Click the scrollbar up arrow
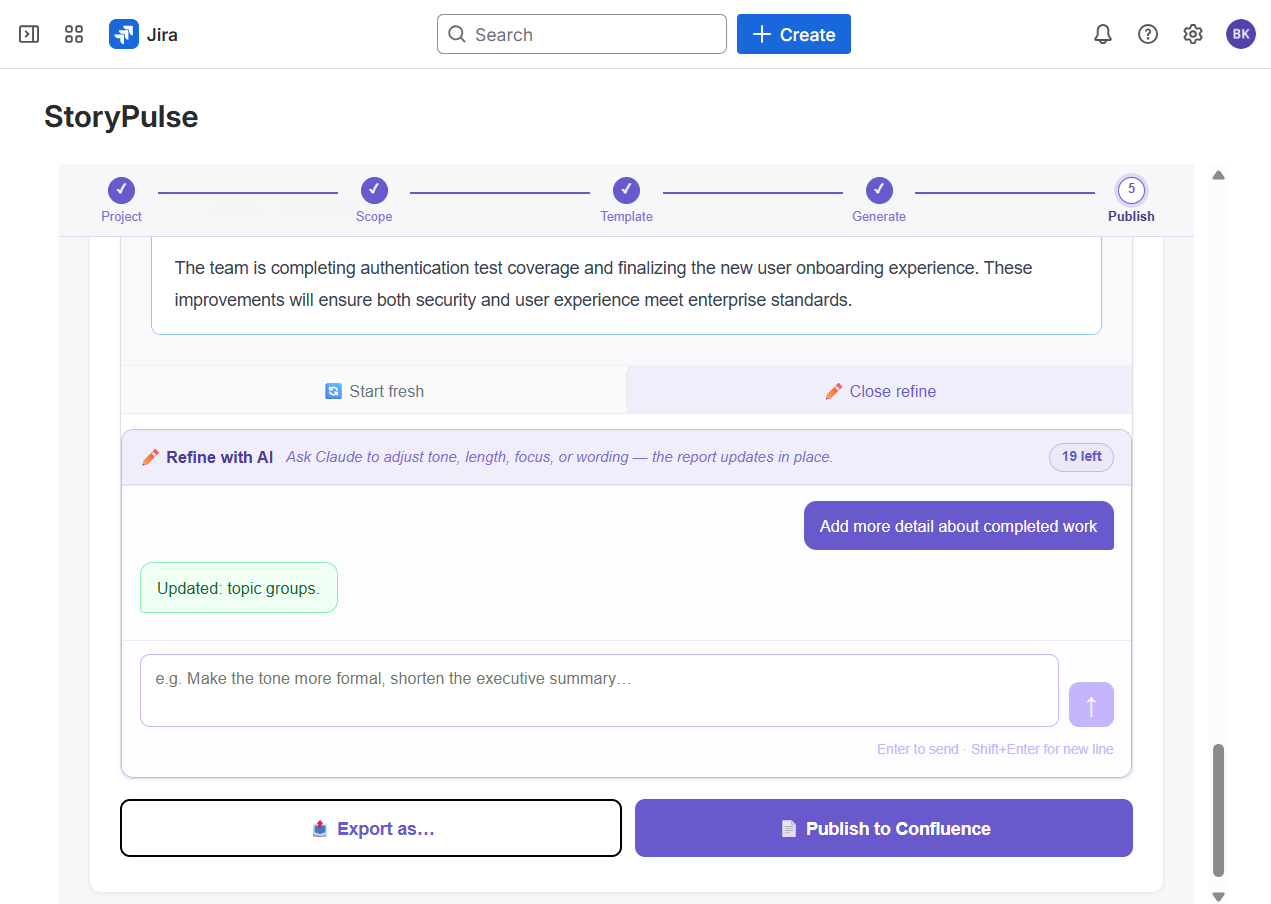This screenshot has width=1271, height=904. coord(1218,175)
